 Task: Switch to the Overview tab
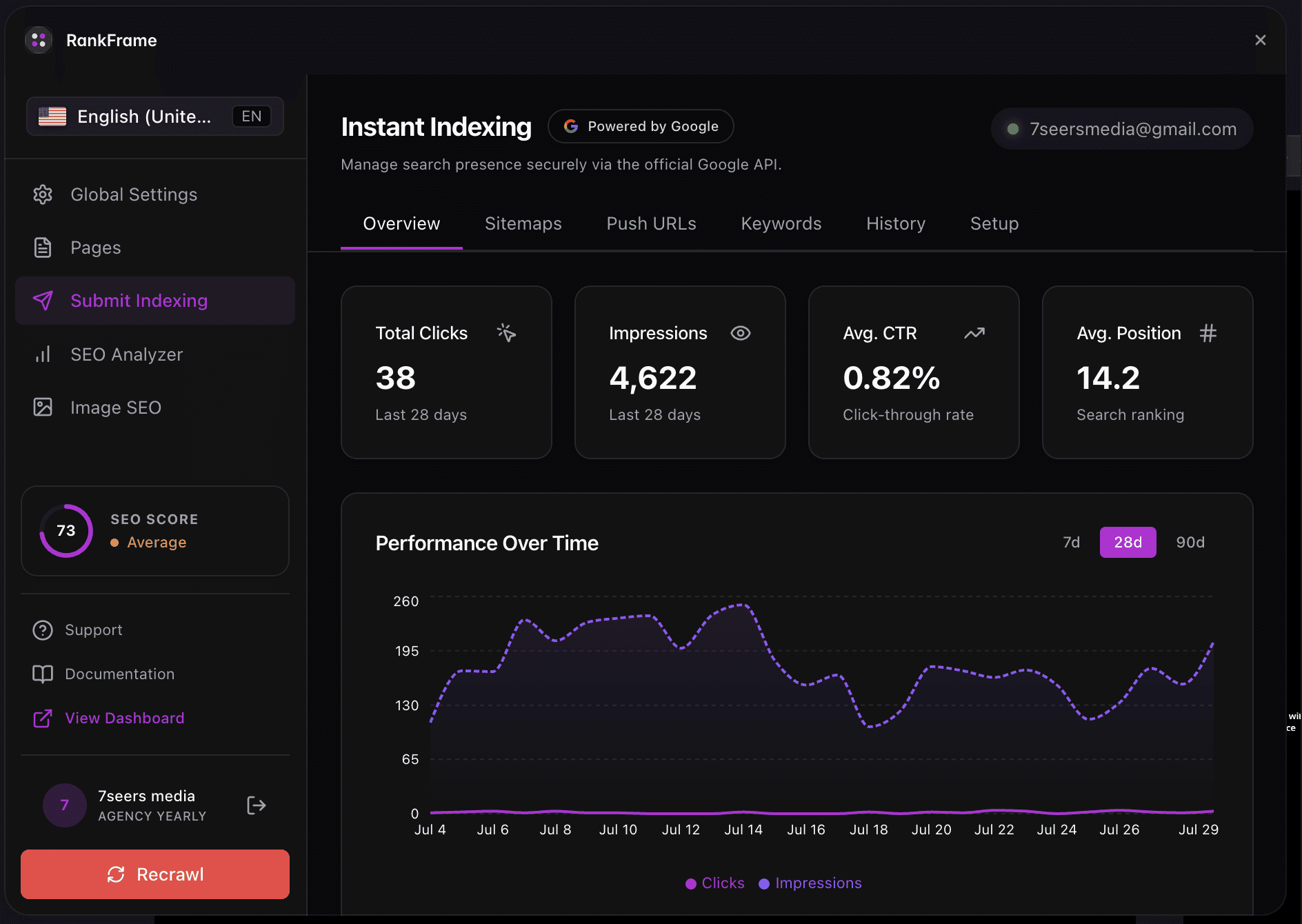point(401,224)
